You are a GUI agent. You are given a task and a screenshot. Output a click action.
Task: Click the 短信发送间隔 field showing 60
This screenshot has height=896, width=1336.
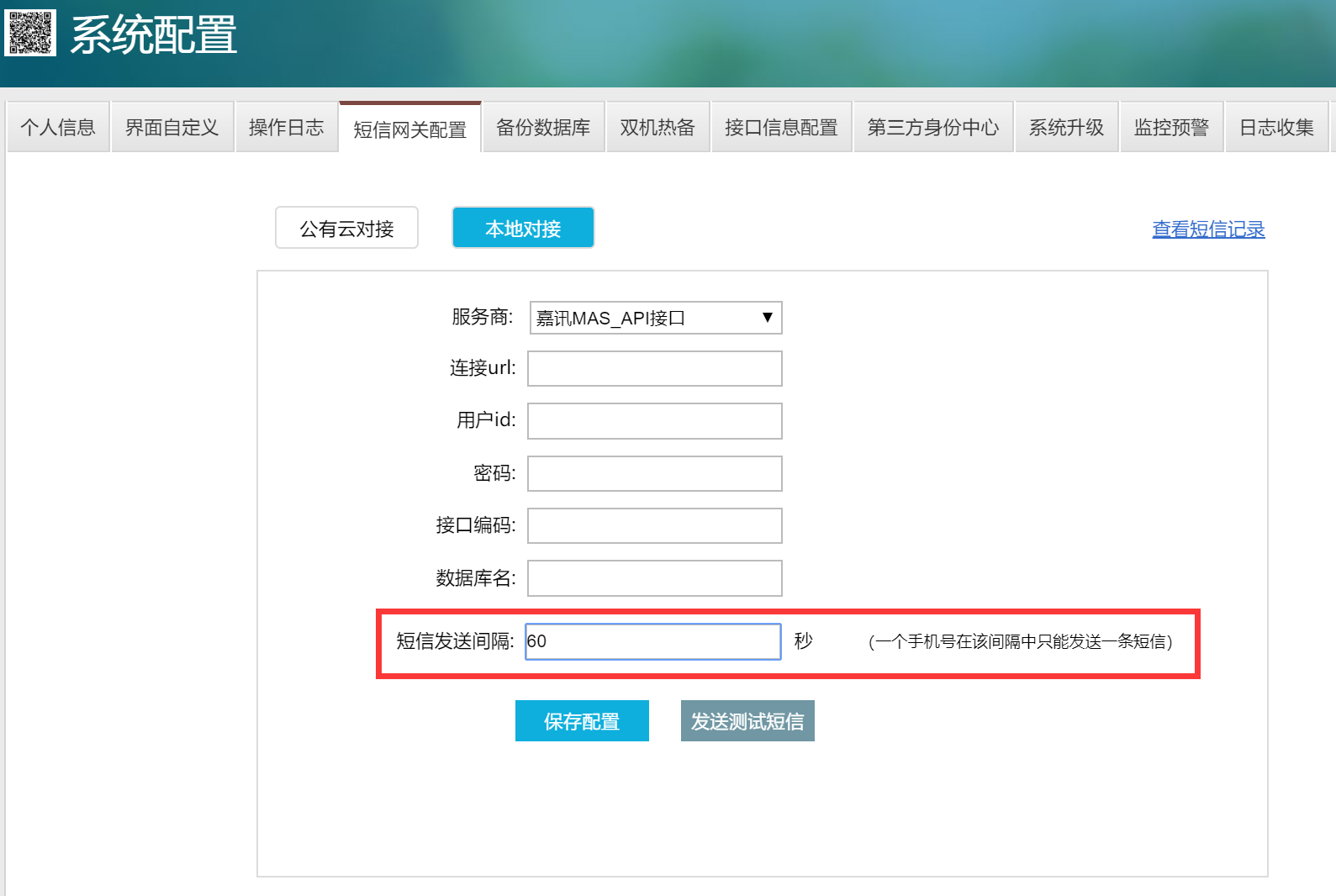tap(653, 641)
